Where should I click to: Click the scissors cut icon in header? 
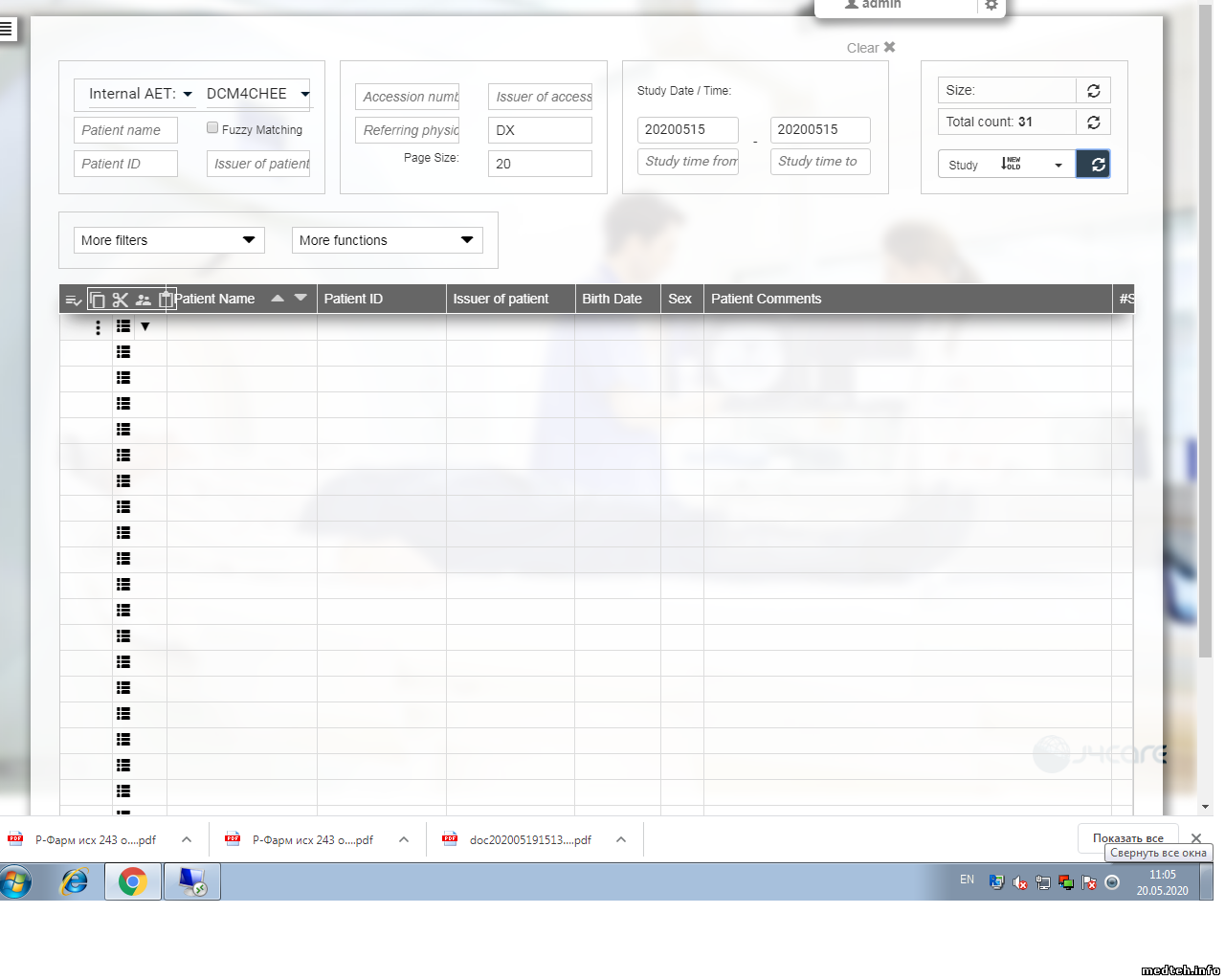(x=121, y=300)
